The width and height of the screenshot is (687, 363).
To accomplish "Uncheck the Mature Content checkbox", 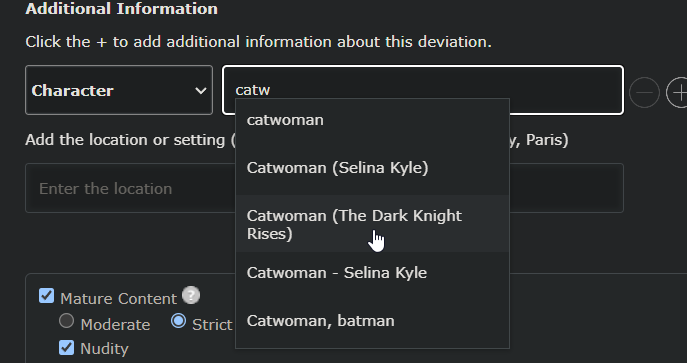I will click(x=46, y=296).
